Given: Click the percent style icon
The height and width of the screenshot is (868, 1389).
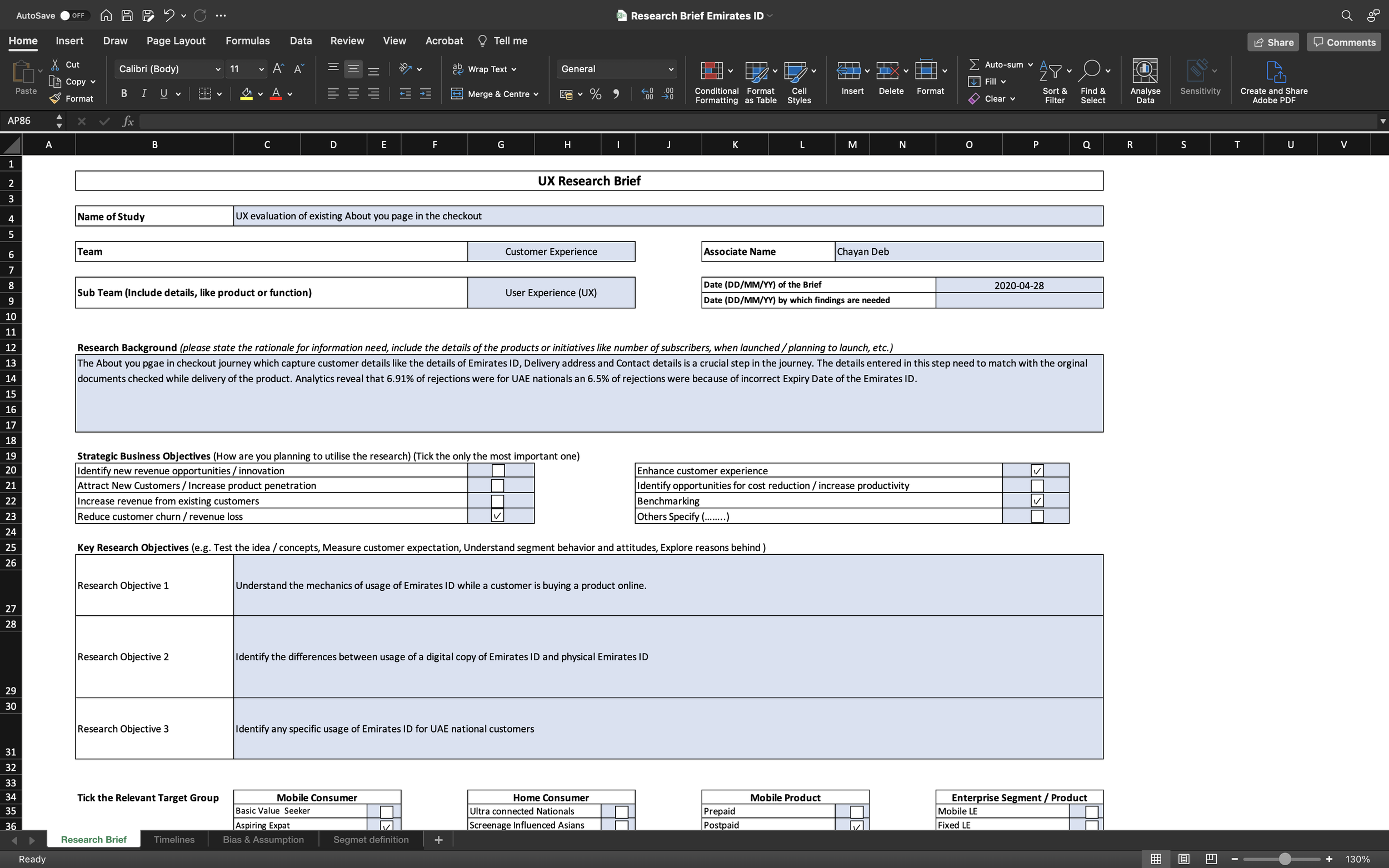Looking at the screenshot, I should (596, 94).
